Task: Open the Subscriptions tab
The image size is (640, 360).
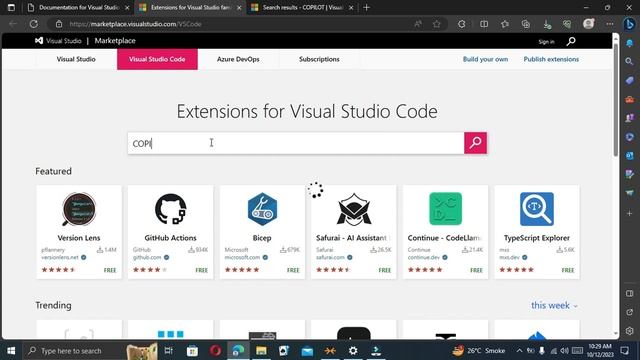Action: pyautogui.click(x=319, y=59)
